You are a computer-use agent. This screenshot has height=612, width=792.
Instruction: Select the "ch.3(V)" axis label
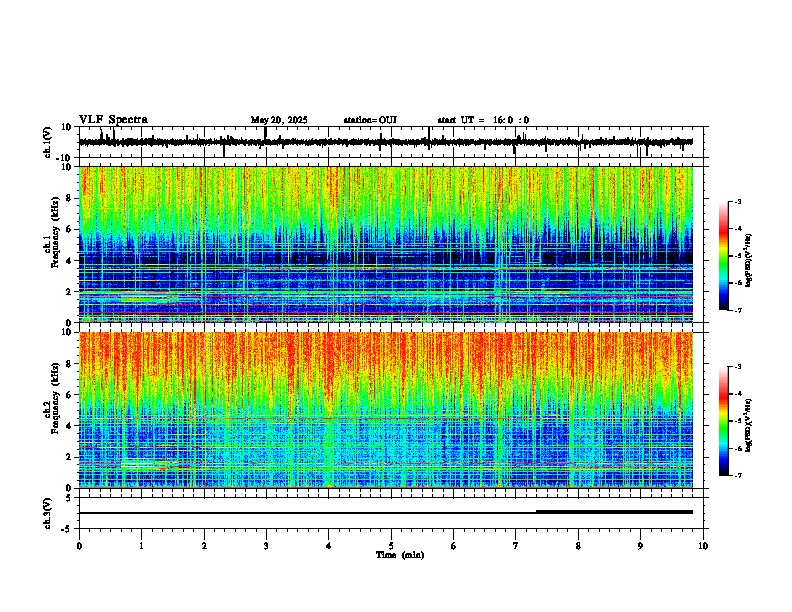click(48, 513)
